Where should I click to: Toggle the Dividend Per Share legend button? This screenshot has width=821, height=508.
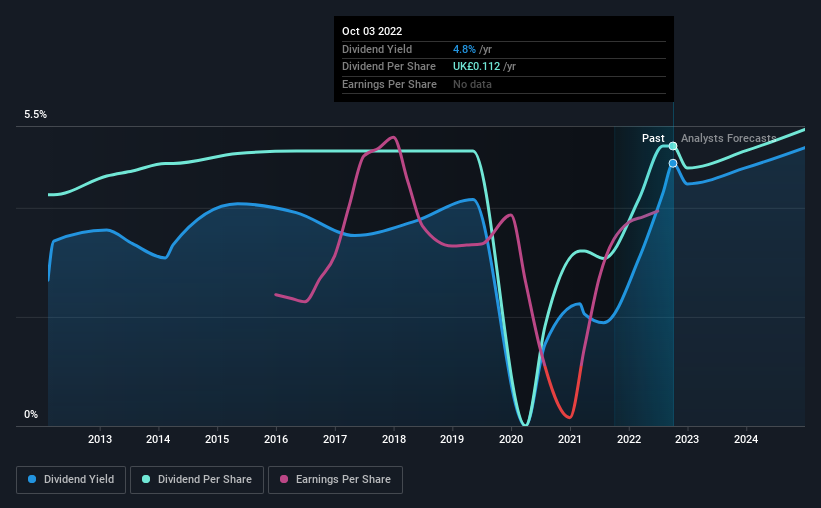pyautogui.click(x=197, y=480)
